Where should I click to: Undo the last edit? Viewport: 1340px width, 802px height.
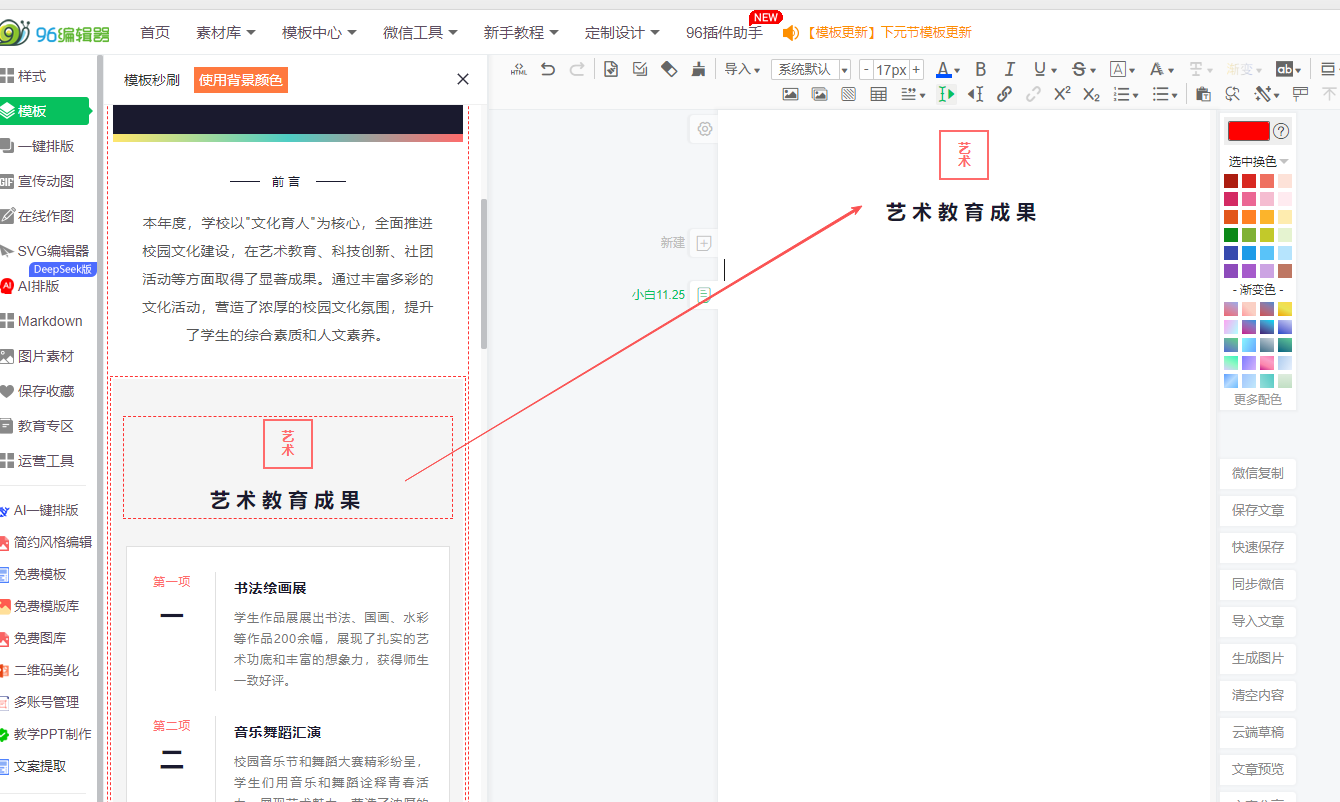pos(547,69)
